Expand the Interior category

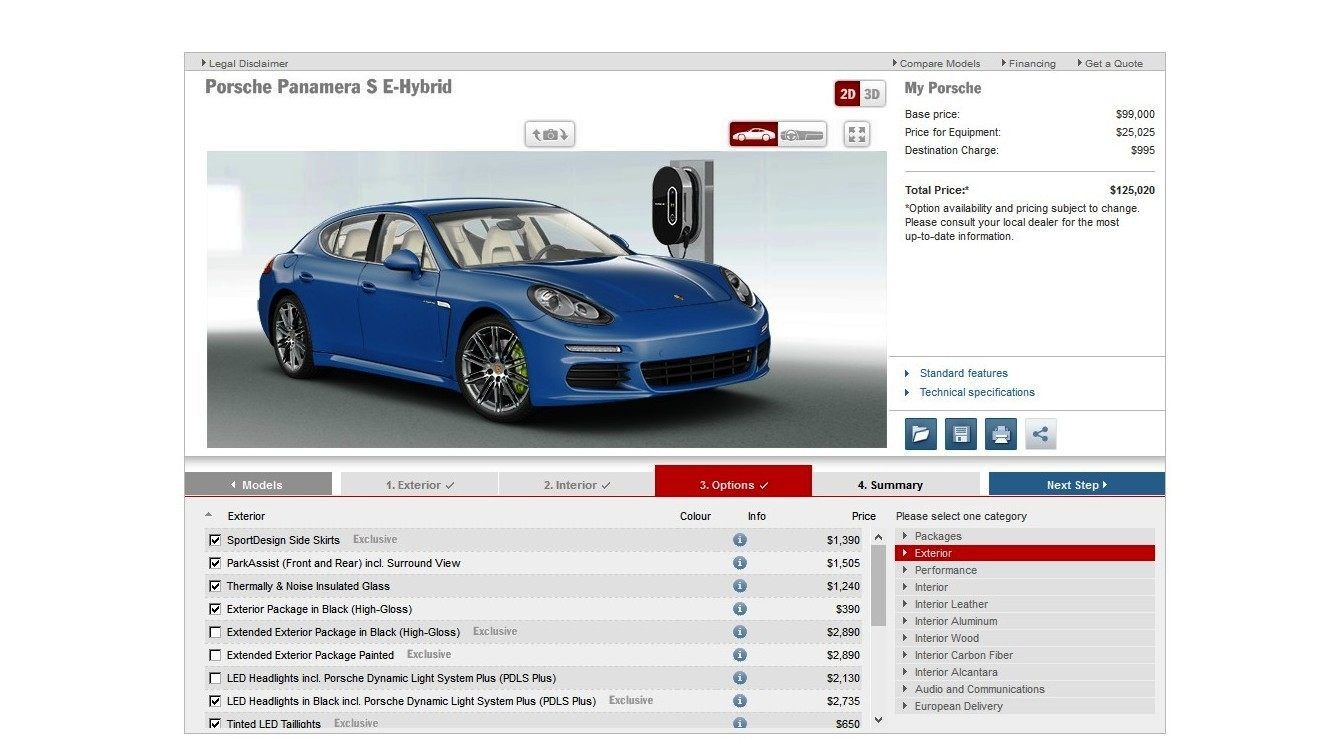(x=1025, y=587)
